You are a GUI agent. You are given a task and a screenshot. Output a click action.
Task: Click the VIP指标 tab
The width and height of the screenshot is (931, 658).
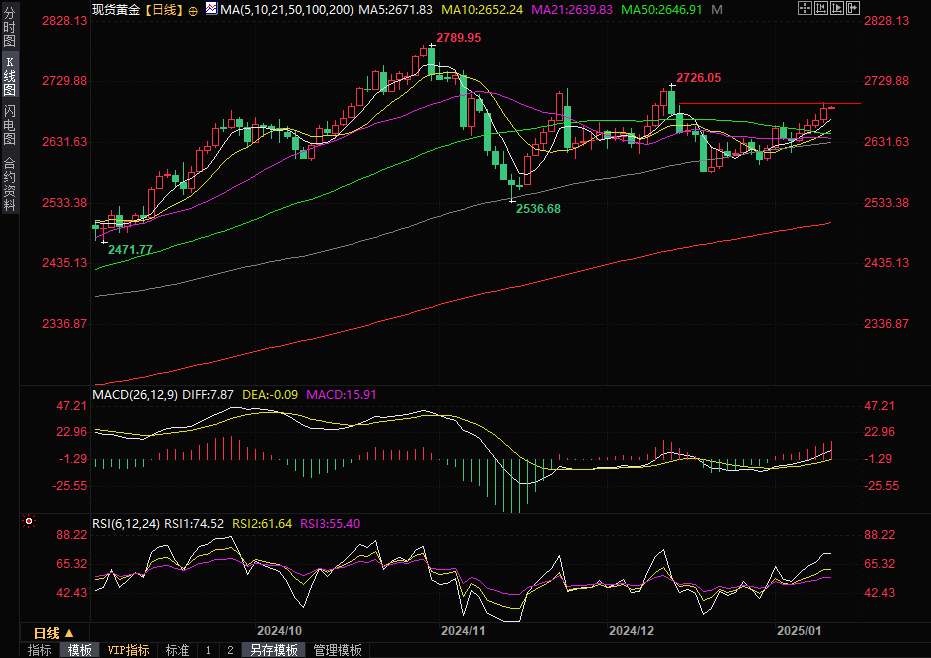pos(128,650)
